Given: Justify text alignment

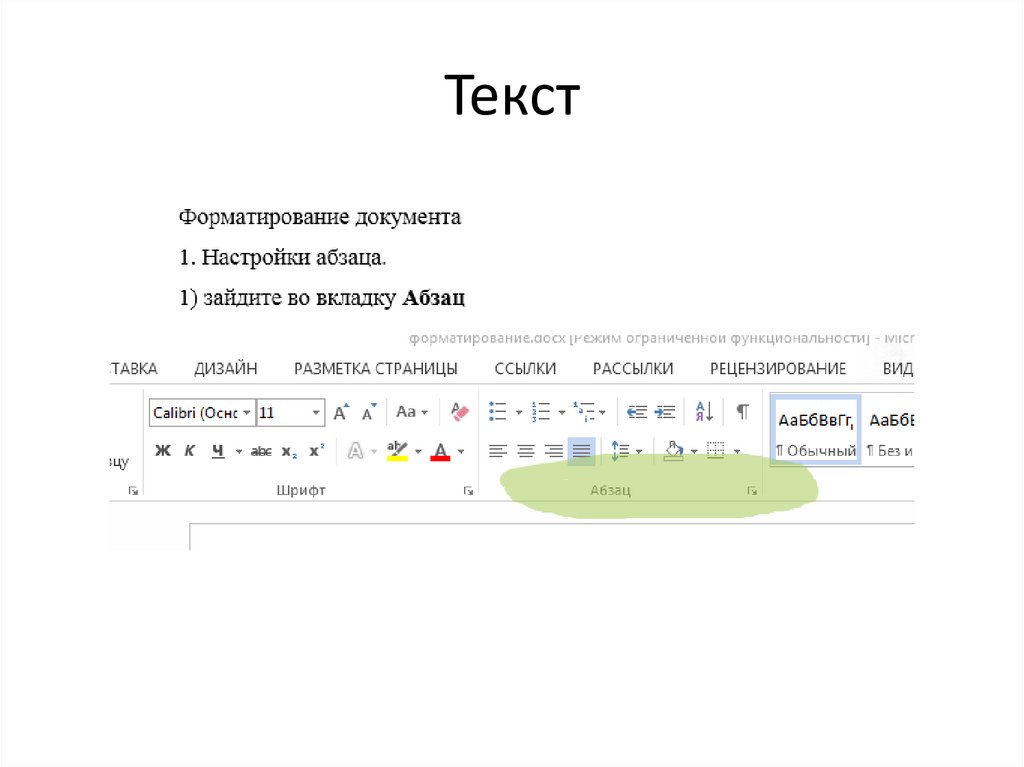Looking at the screenshot, I should [581, 451].
